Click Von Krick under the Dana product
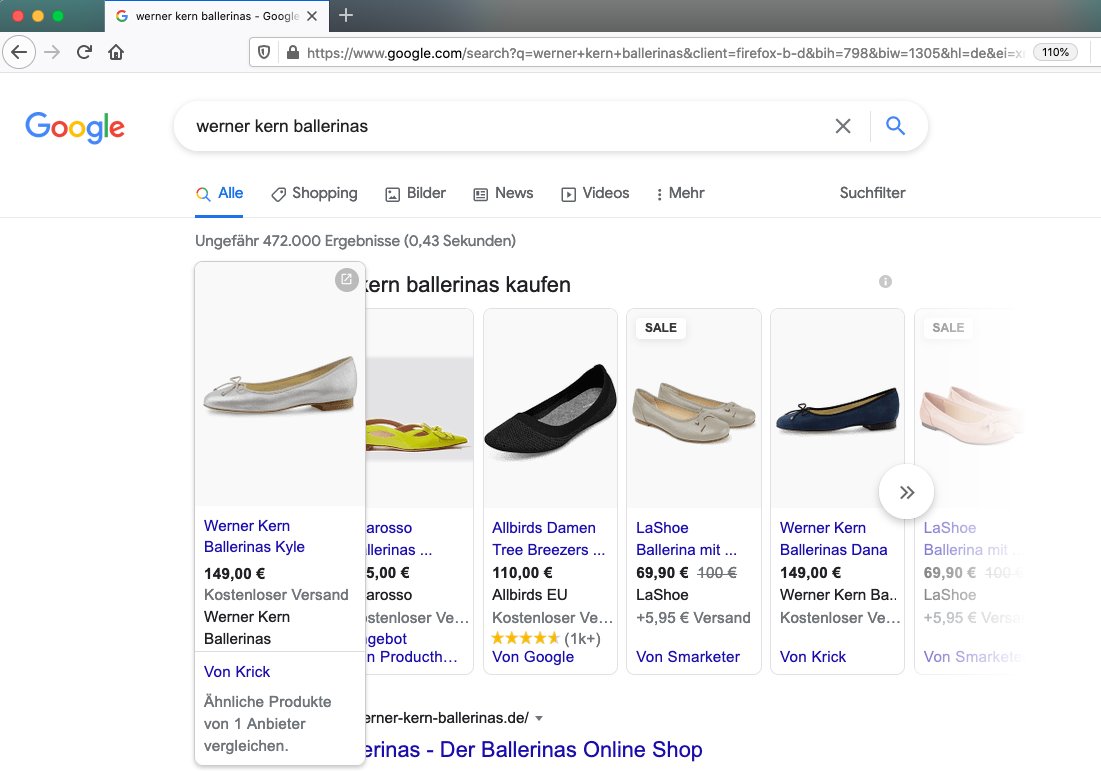The width and height of the screenshot is (1101, 771). pos(813,657)
